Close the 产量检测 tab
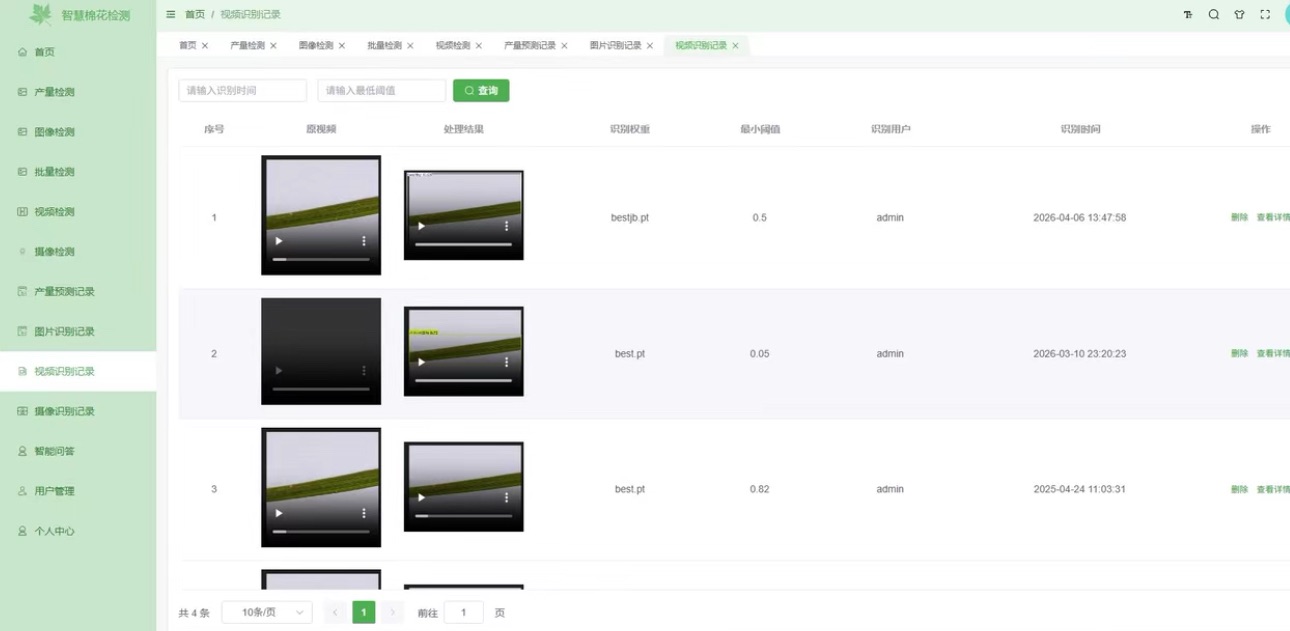This screenshot has width=1290, height=631. tap(273, 46)
